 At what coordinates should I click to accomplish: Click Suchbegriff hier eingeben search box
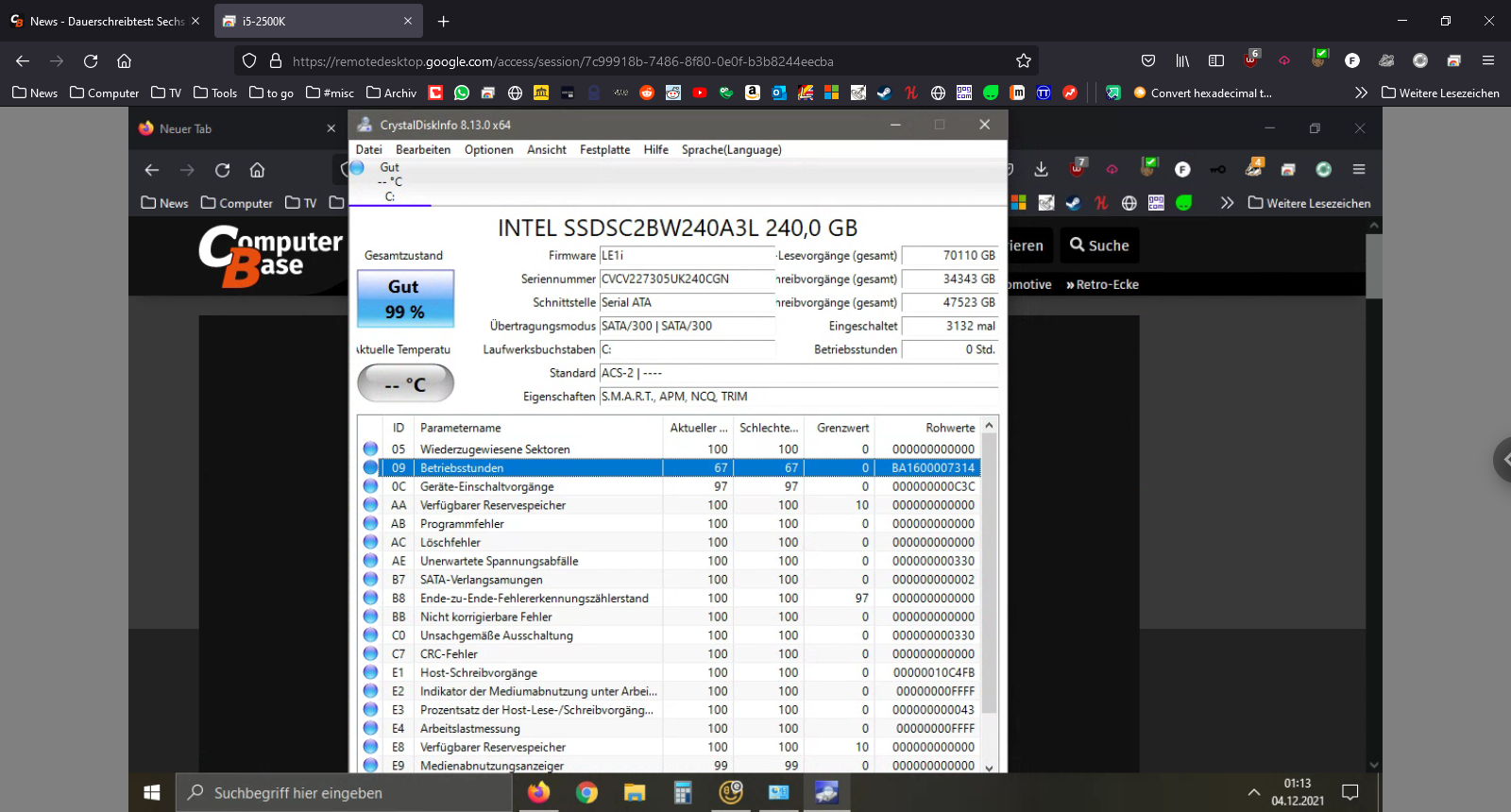345,792
